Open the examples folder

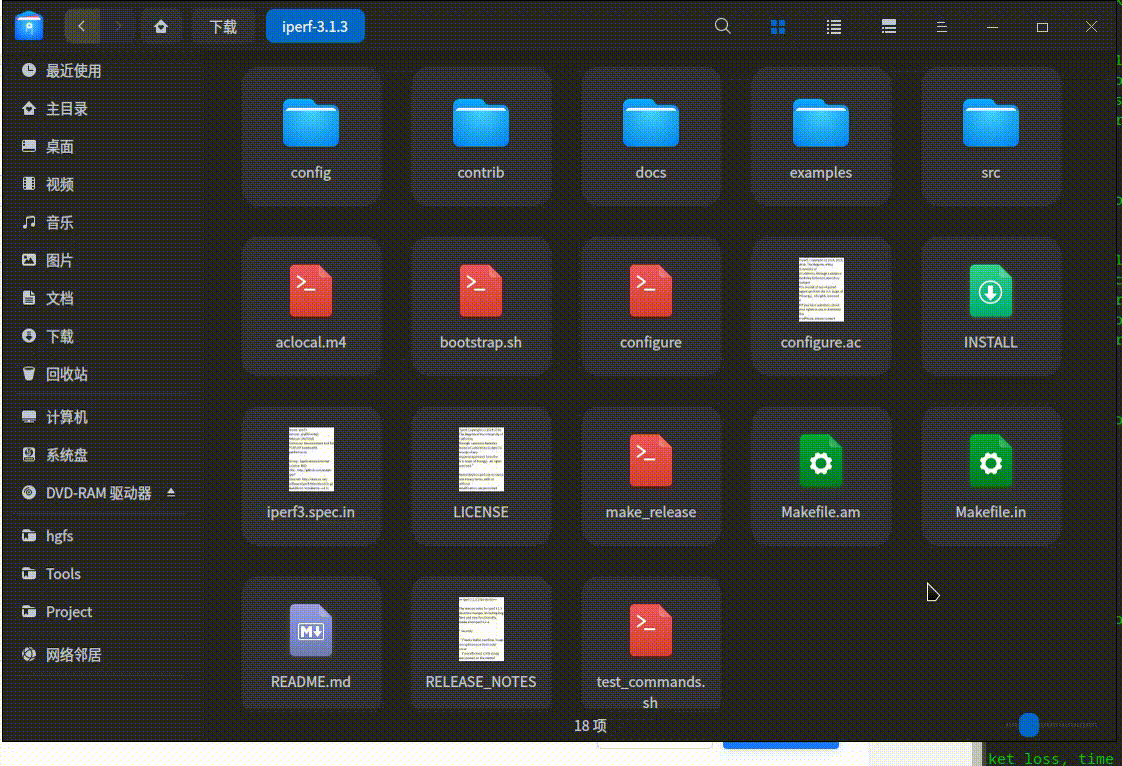(821, 137)
